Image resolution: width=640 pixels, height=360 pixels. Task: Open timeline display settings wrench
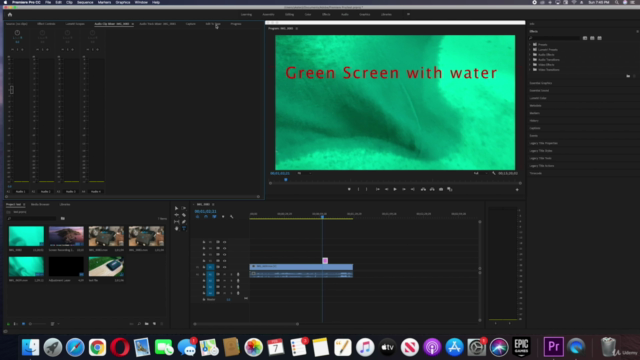click(231, 217)
